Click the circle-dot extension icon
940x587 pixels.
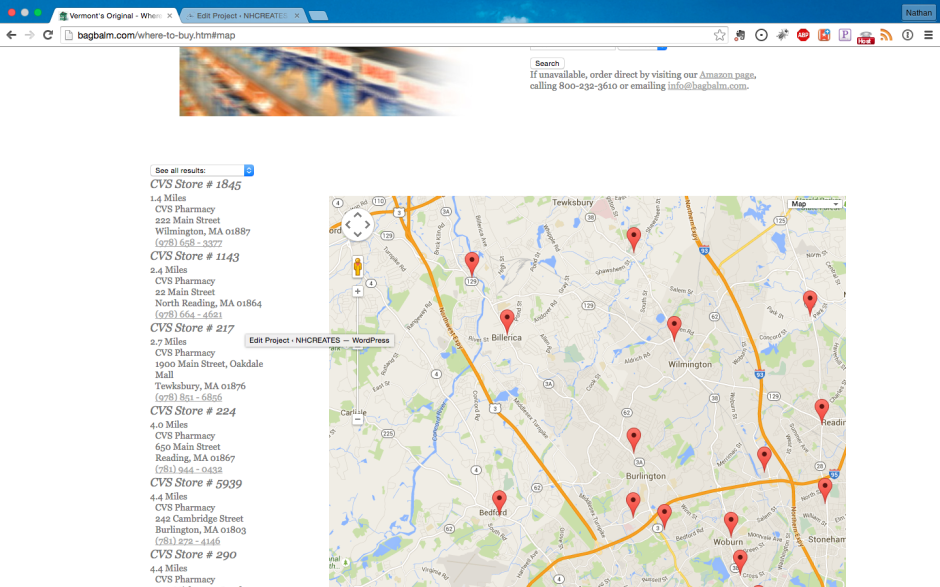coord(761,35)
